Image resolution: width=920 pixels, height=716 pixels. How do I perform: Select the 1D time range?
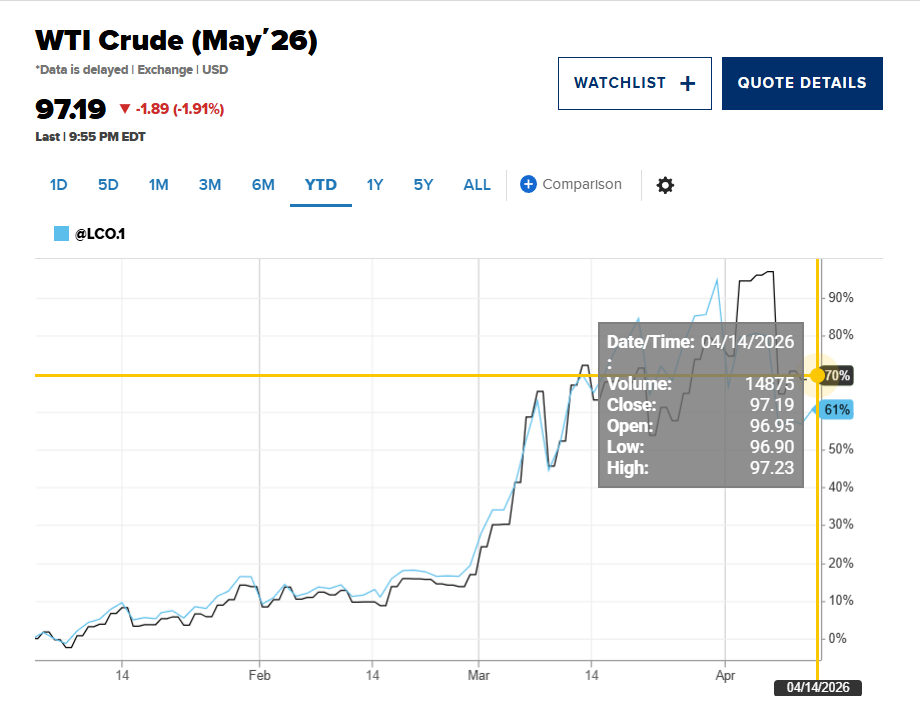click(x=58, y=185)
